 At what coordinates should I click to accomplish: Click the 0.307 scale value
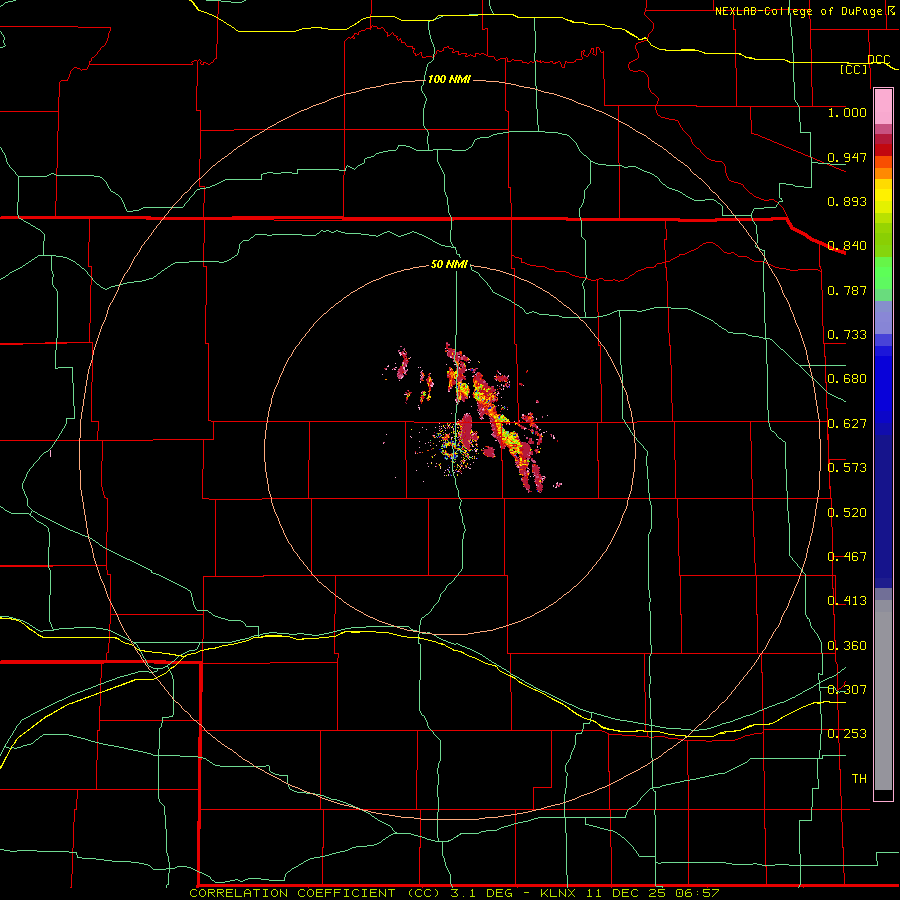pos(847,690)
